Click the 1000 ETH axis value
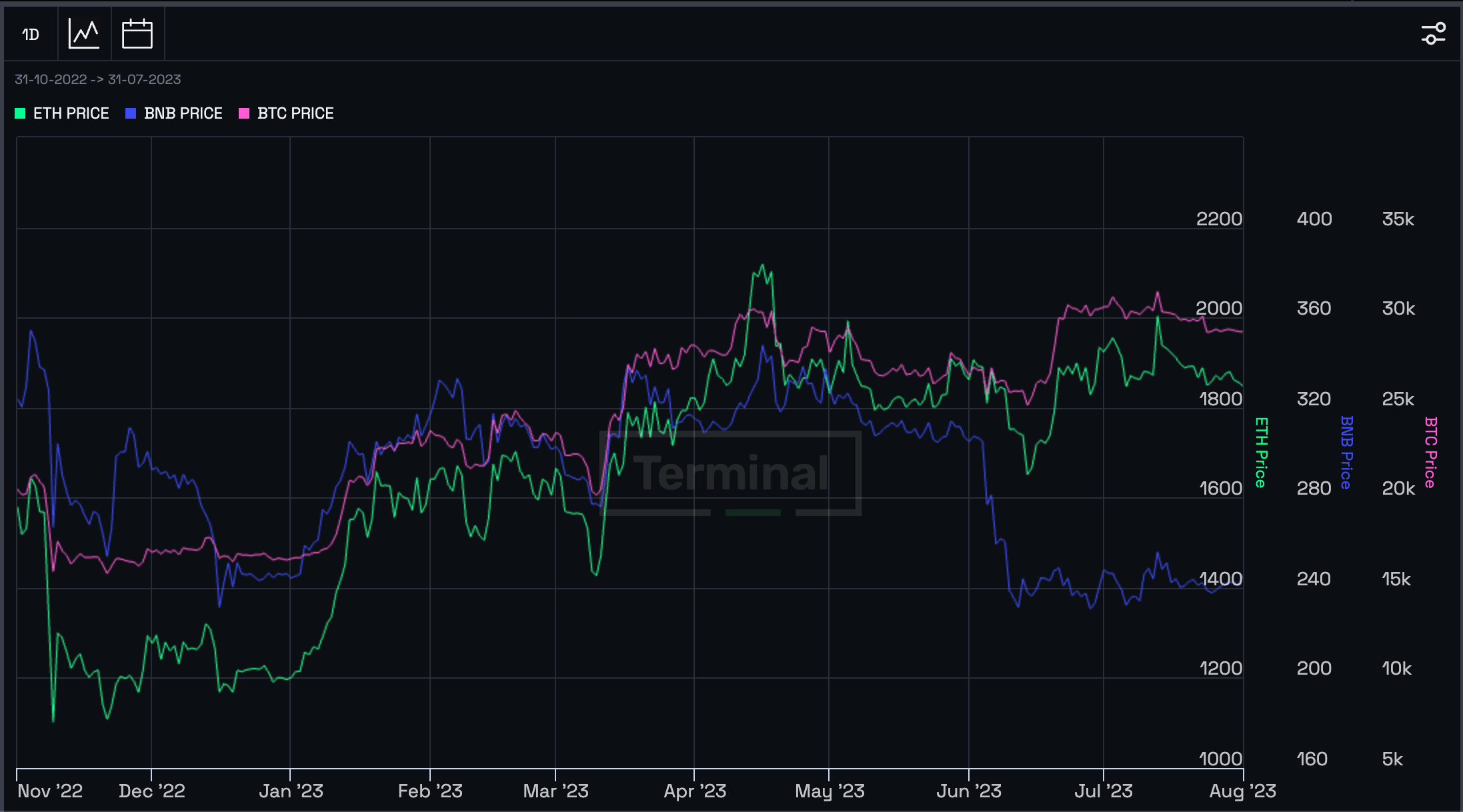 [x=1220, y=759]
